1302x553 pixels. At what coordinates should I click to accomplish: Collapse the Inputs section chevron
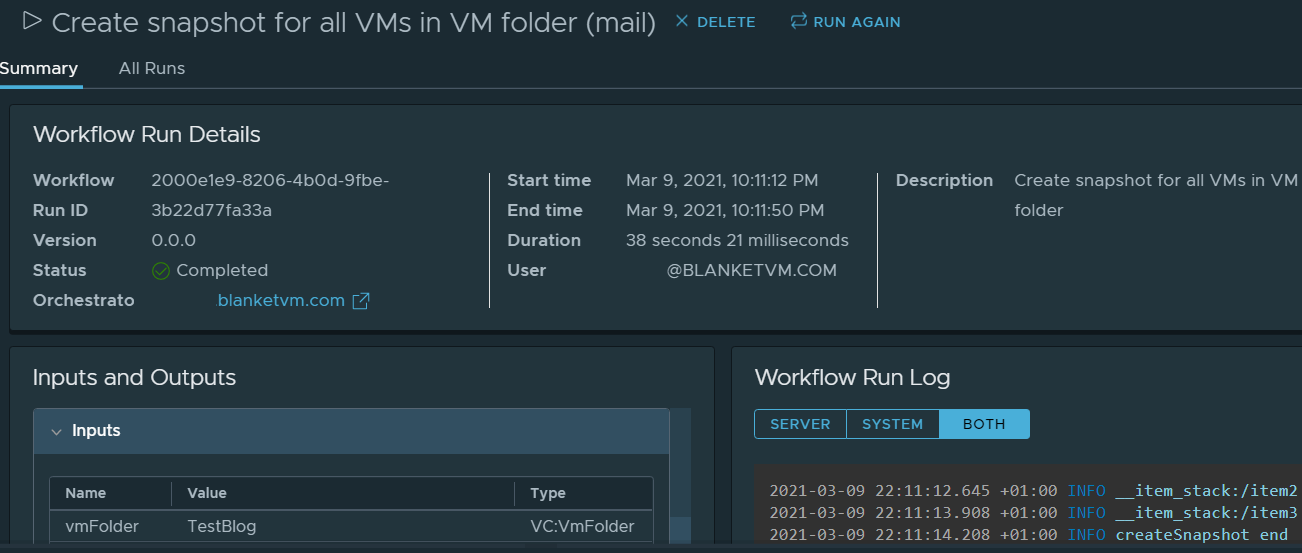pos(56,431)
